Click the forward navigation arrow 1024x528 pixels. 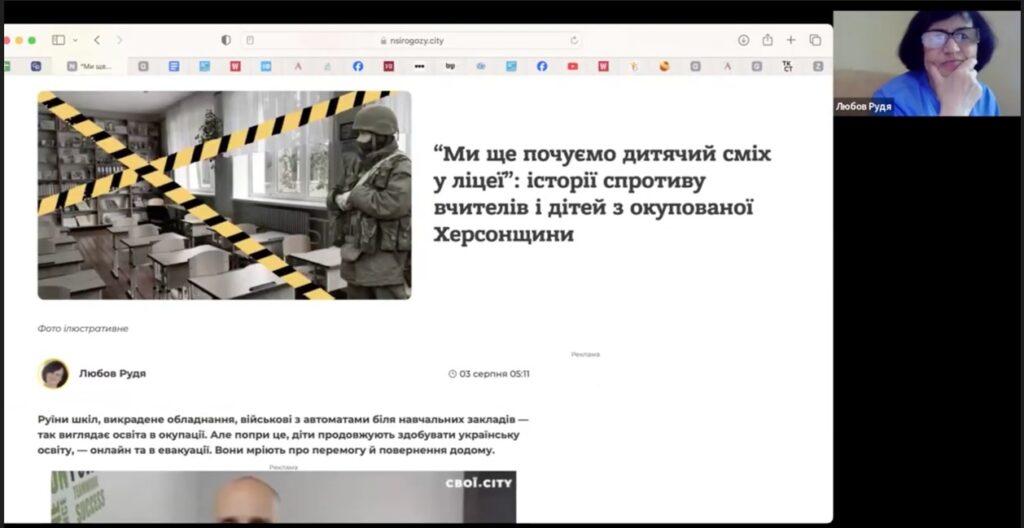tap(119, 40)
